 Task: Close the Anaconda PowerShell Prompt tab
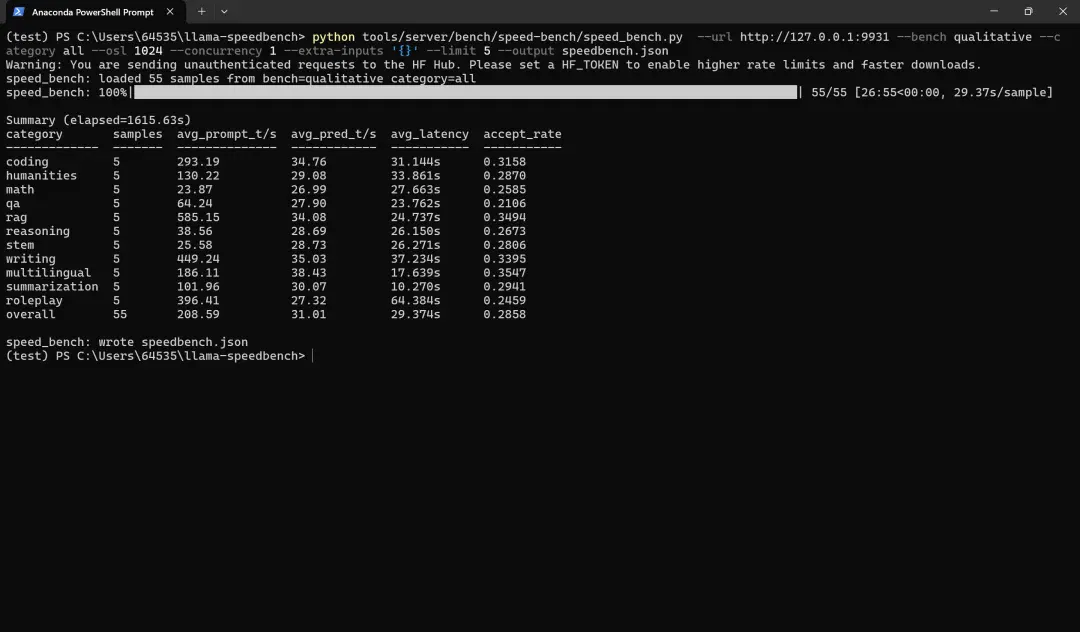(170, 12)
